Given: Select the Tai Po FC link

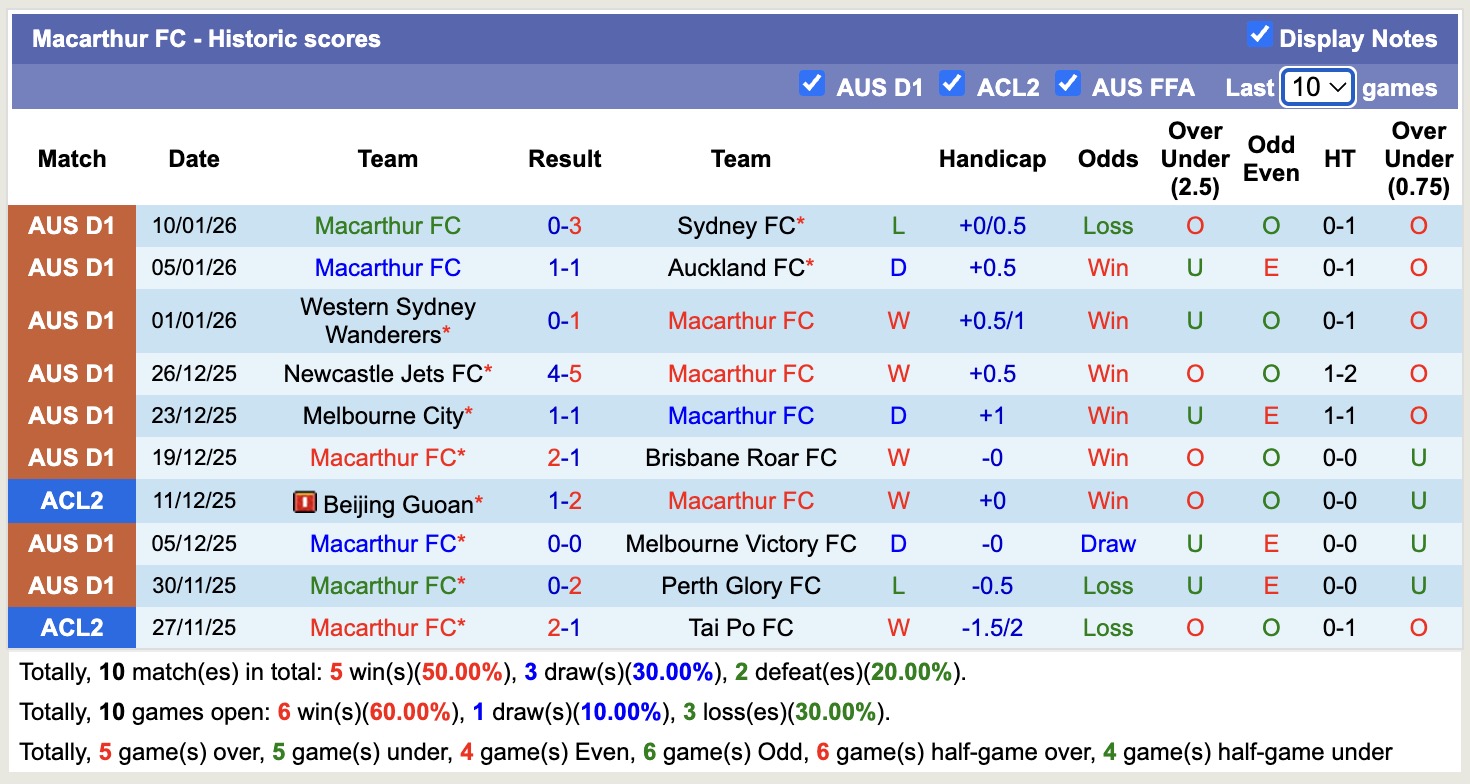Looking at the screenshot, I should 740,628.
